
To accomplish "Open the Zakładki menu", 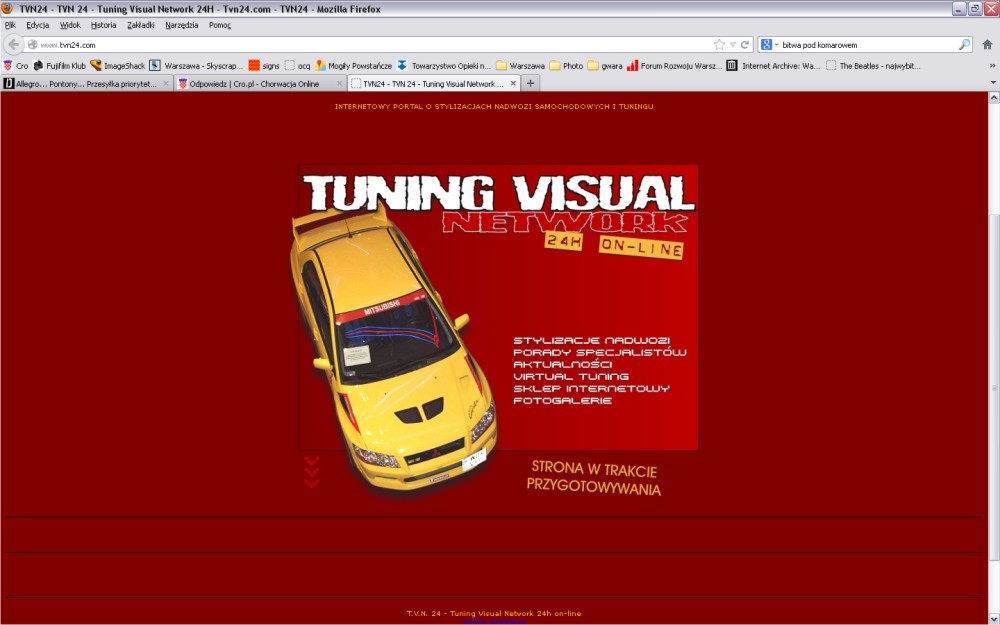I will (x=140, y=25).
